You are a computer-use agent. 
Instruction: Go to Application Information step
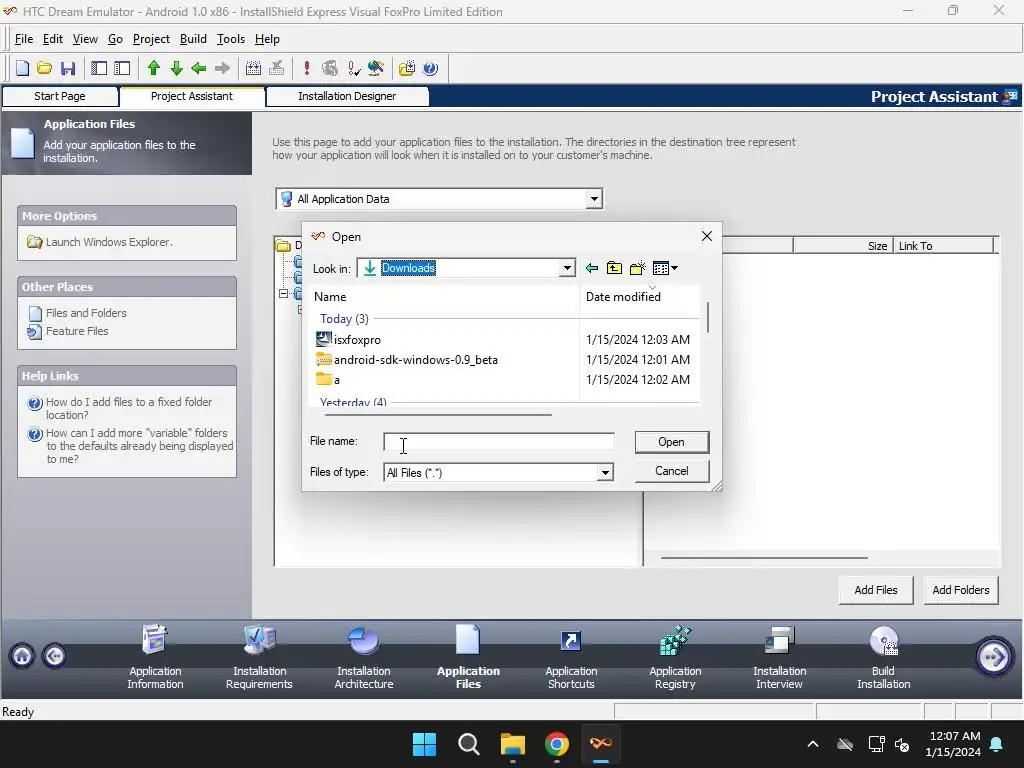point(155,657)
